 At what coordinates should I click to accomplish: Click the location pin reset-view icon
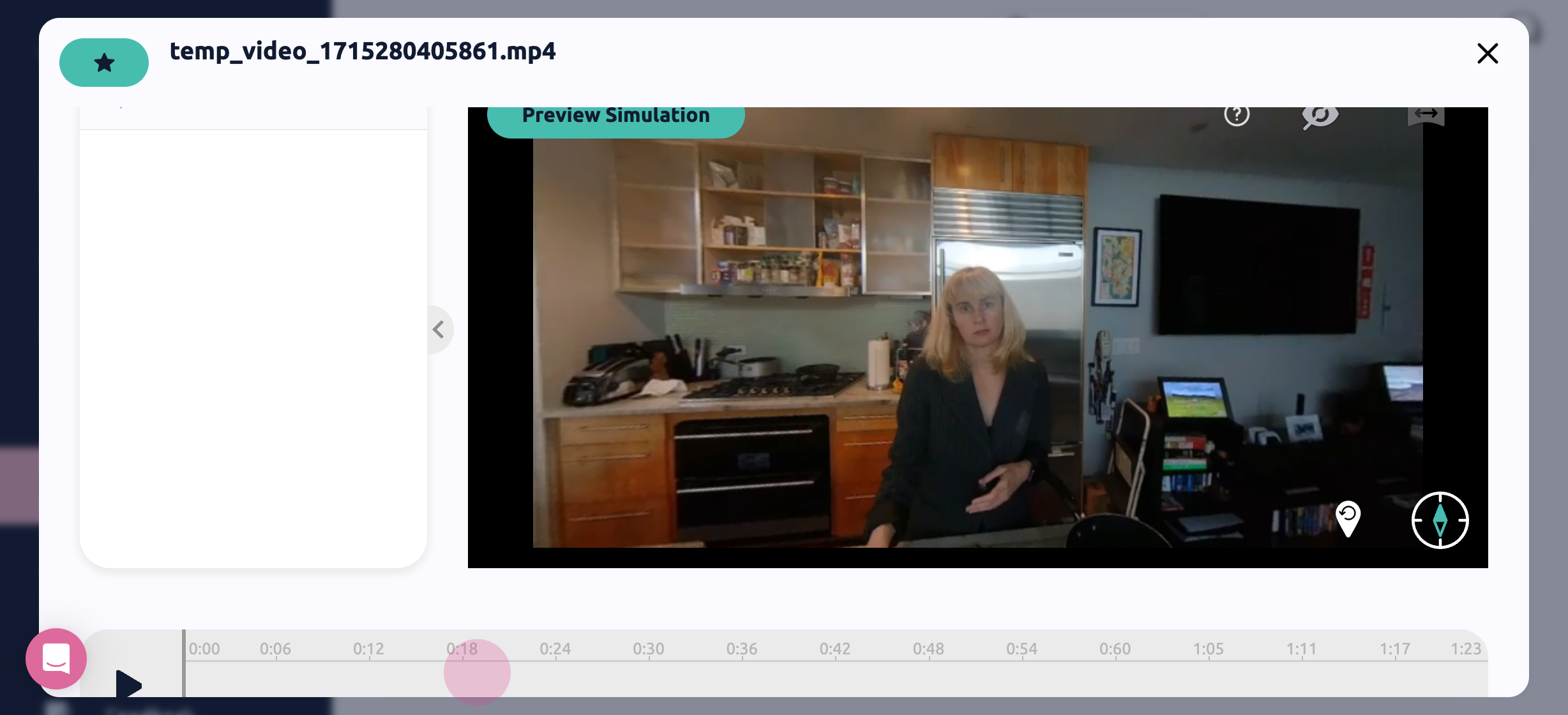click(x=1348, y=518)
